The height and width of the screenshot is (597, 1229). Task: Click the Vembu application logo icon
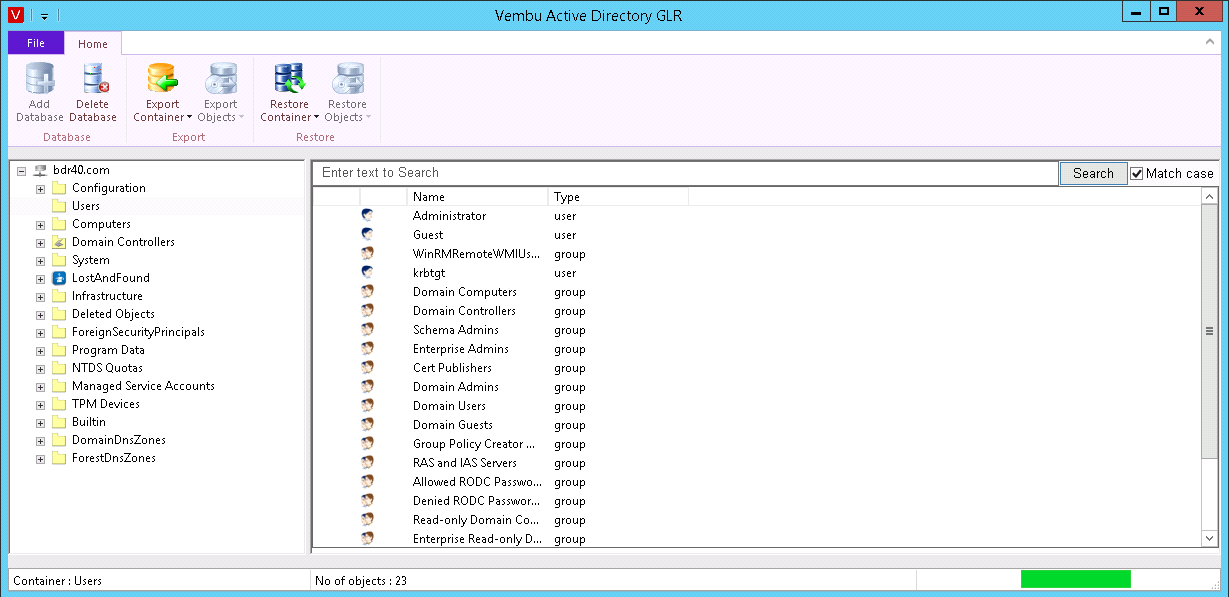(14, 15)
